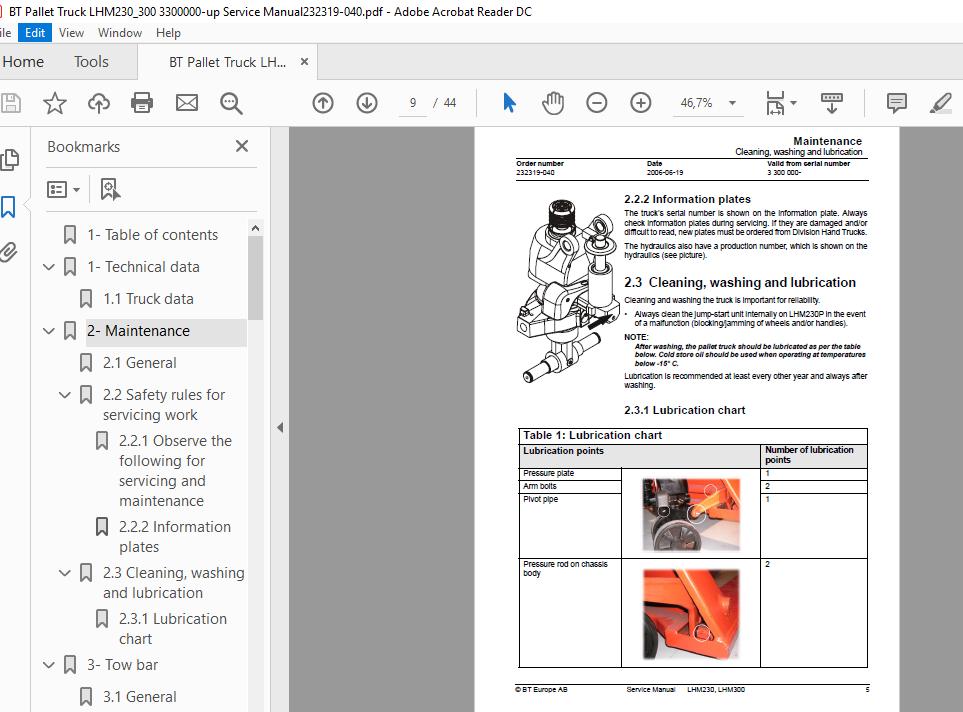Toggle the Bookmarks side panel icon

coord(8,207)
